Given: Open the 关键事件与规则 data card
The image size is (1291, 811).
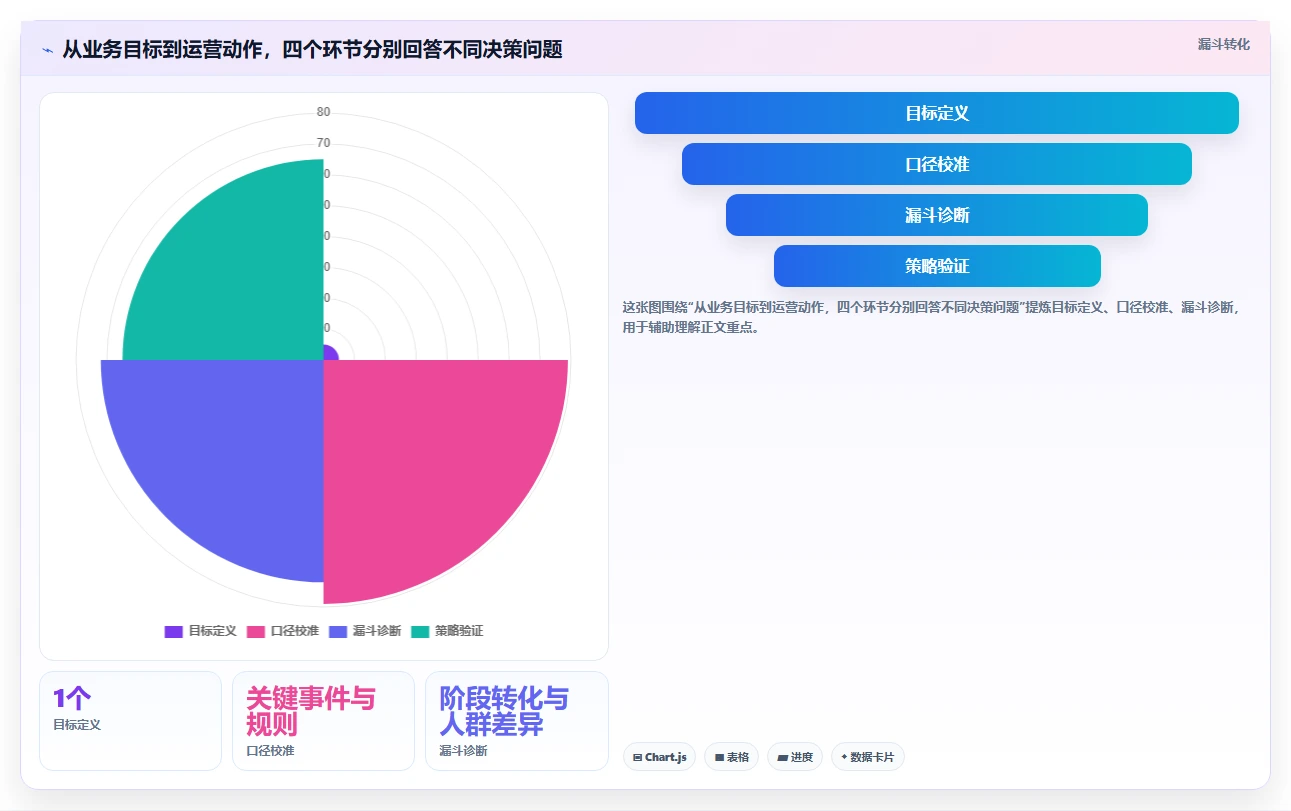Looking at the screenshot, I should (x=323, y=721).
